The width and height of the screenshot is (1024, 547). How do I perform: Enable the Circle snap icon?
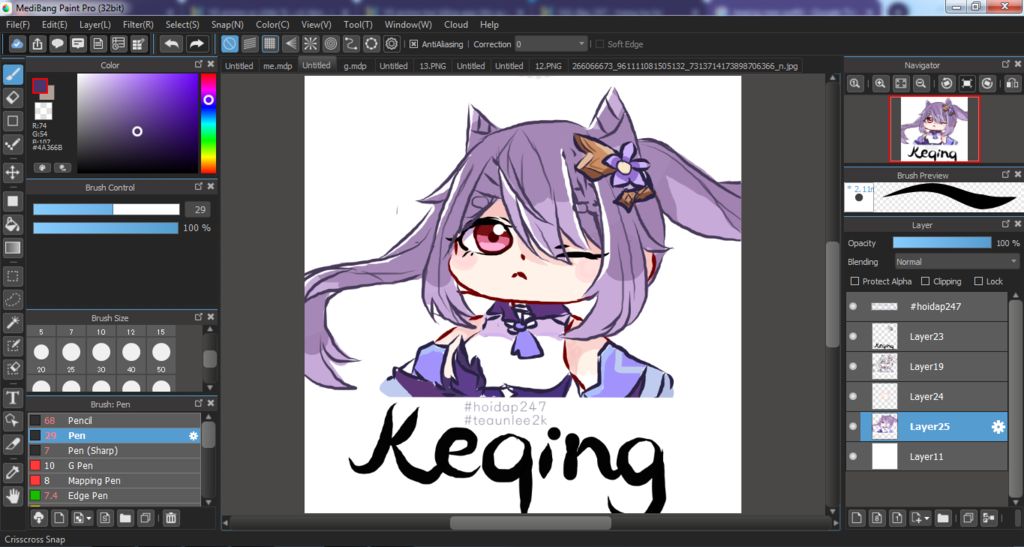(330, 44)
